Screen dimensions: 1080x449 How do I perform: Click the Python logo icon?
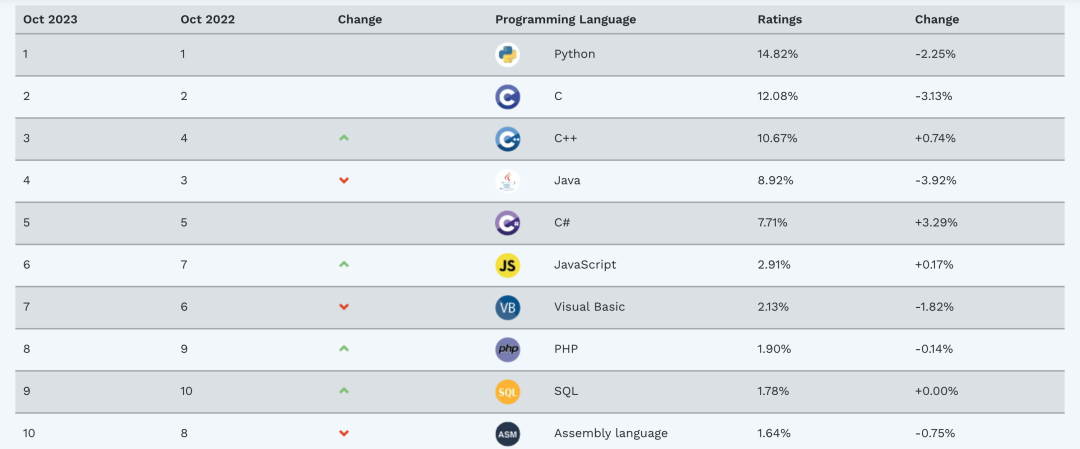[x=507, y=54]
